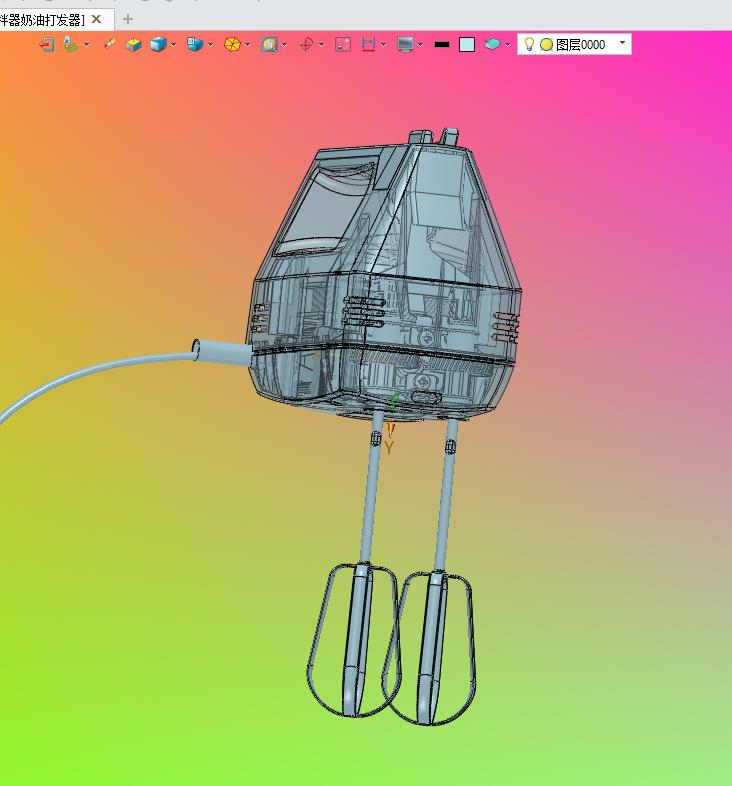Activate the zoom magnifier tool icon
The image size is (732, 786).
pyautogui.click(x=269, y=44)
